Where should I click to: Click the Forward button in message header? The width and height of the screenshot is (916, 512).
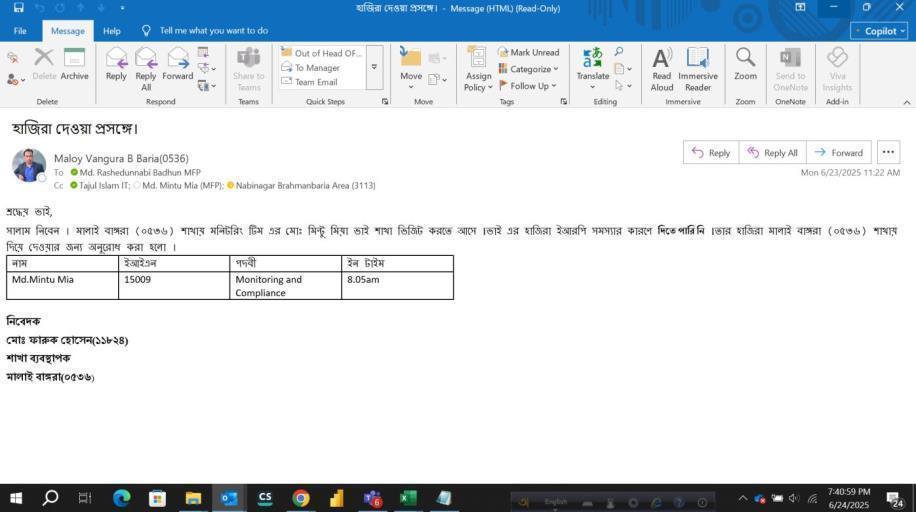point(838,153)
